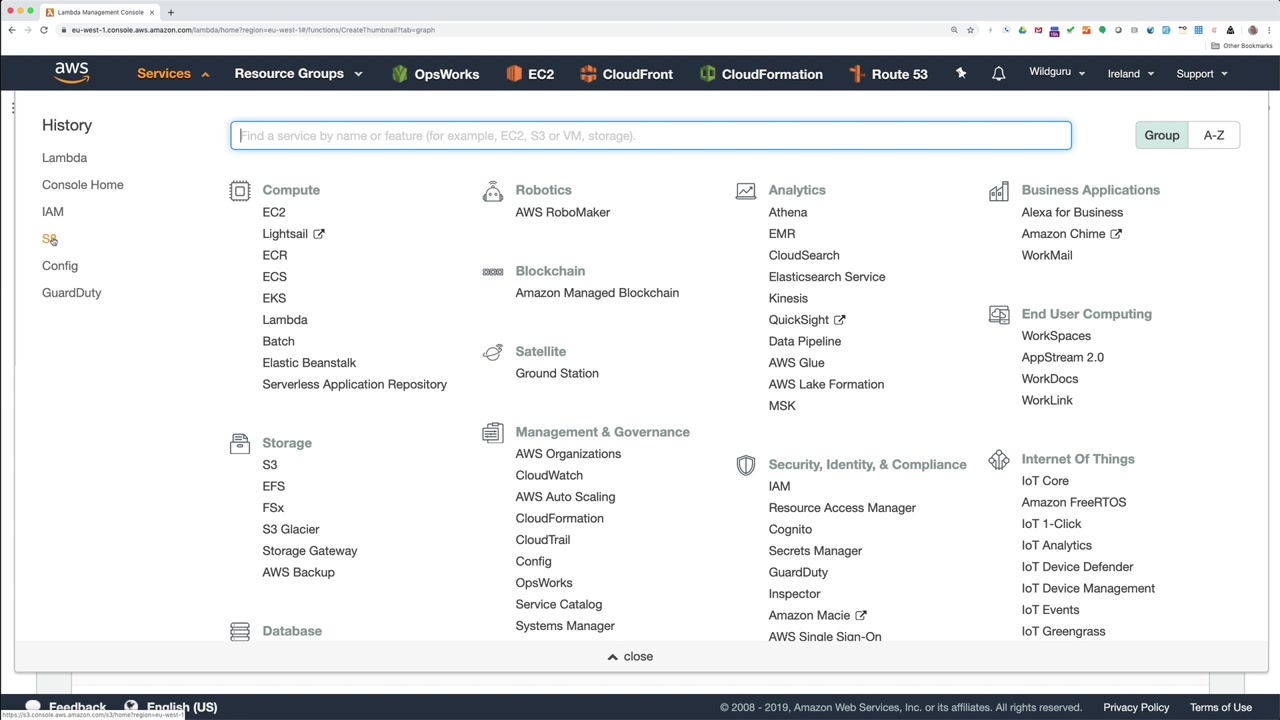Open the CloudFormation shortcut in navbar
Viewport: 1280px width, 720px height.
(x=761, y=74)
